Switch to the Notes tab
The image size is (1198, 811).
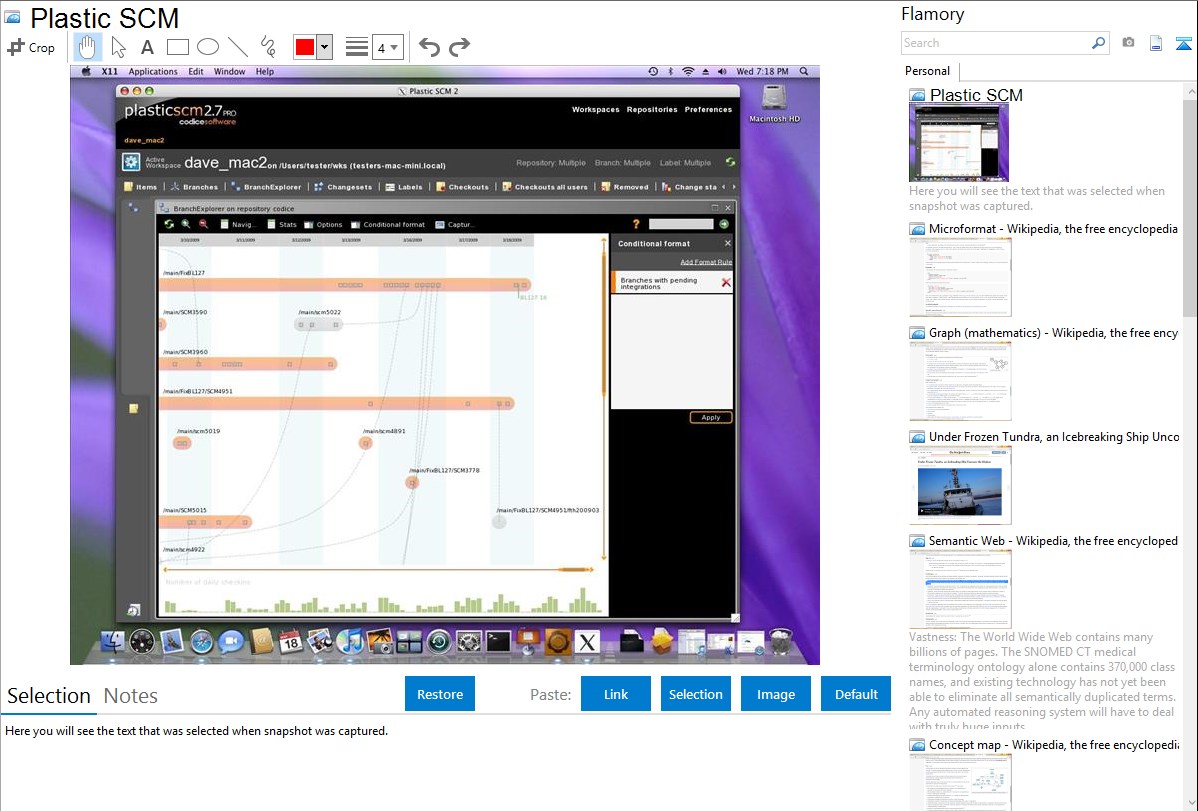coord(131,696)
